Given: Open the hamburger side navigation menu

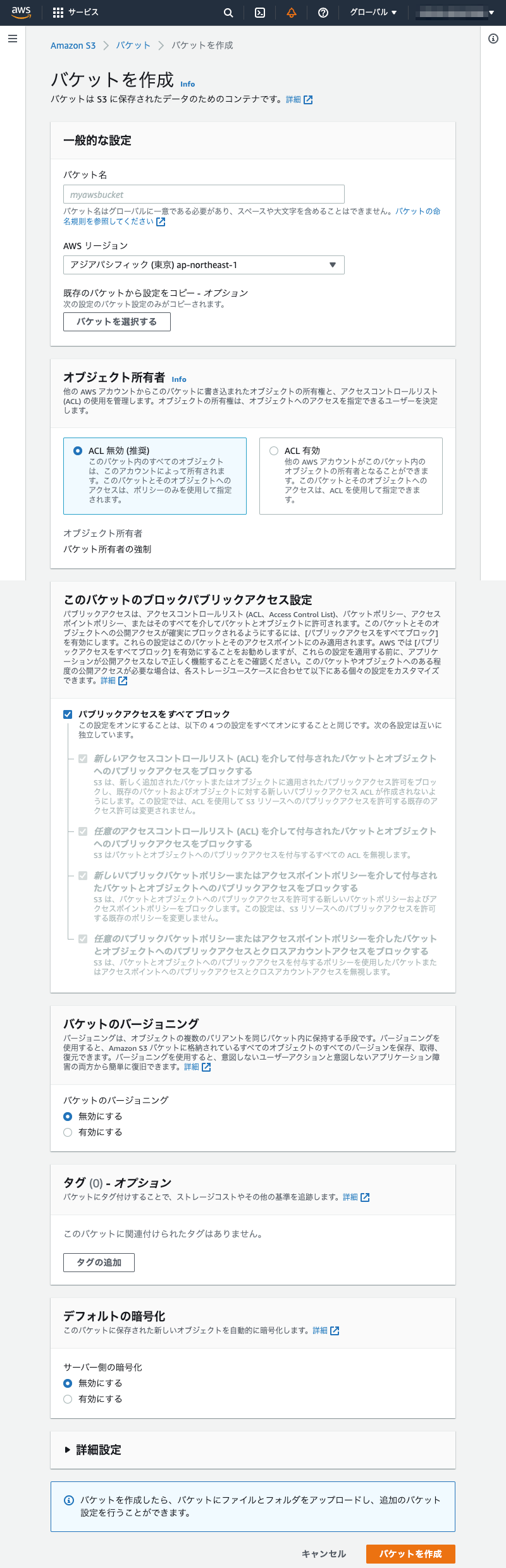Looking at the screenshot, I should tap(13, 39).
